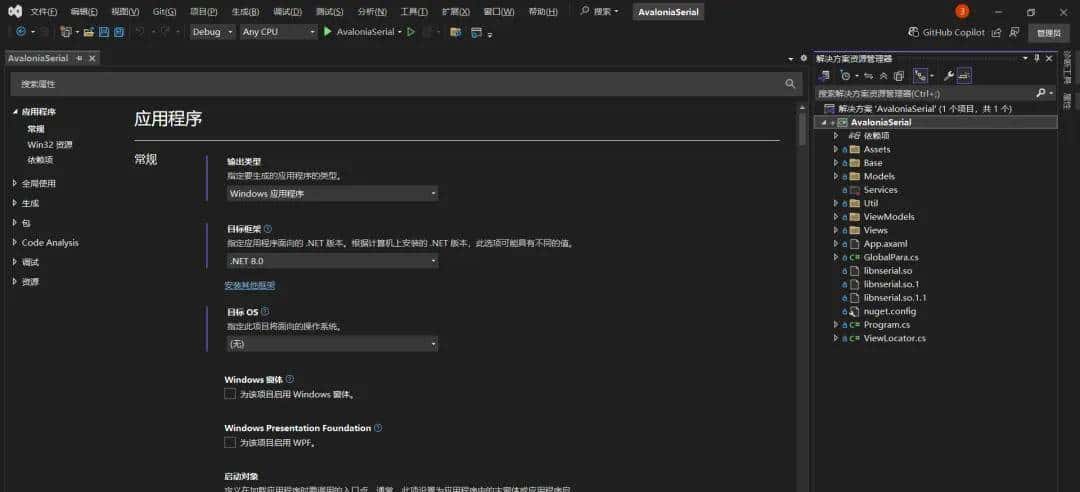The height and width of the screenshot is (492, 1080).
Task: Toggle preview selected items icon
Action: [964, 75]
